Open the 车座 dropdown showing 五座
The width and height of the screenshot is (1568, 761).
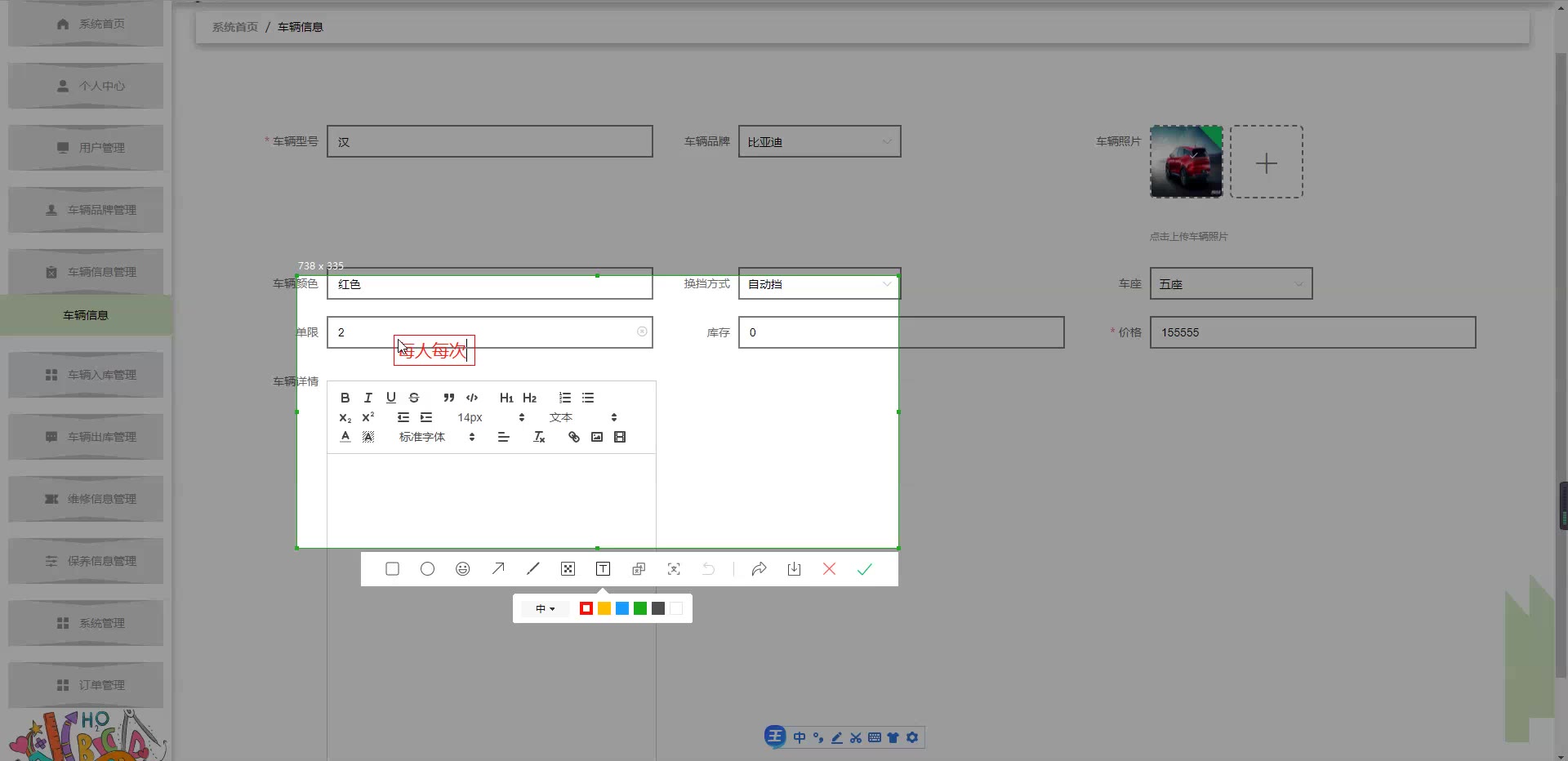(1232, 283)
